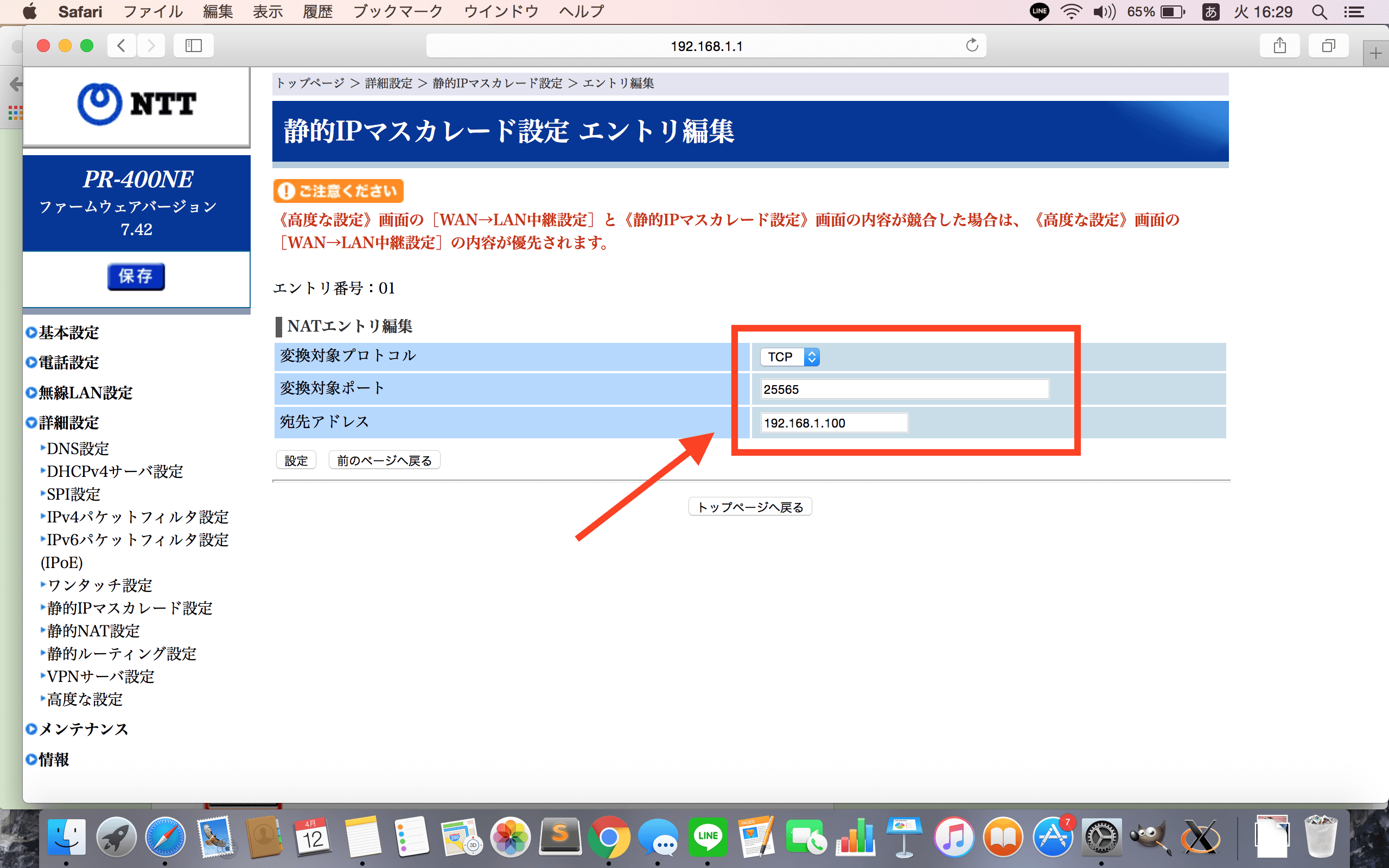Reload the router page in the address bar

point(971,46)
